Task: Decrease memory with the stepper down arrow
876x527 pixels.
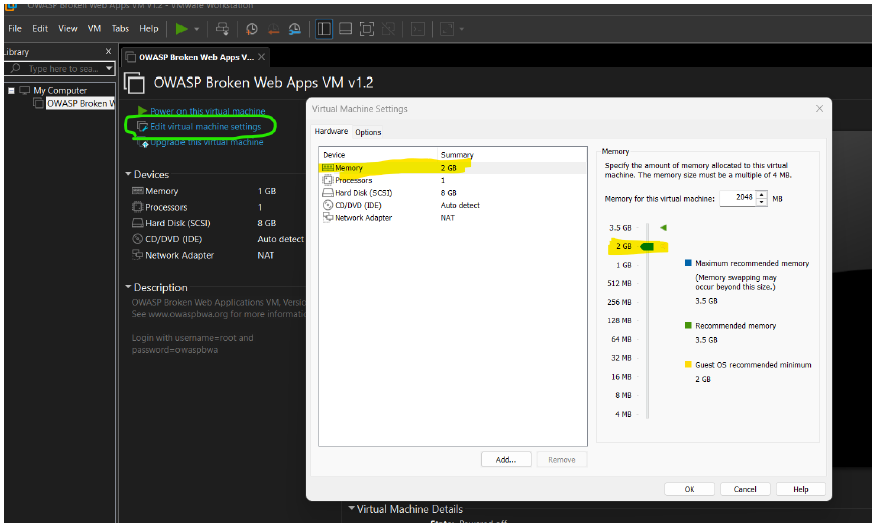Action: (762, 202)
